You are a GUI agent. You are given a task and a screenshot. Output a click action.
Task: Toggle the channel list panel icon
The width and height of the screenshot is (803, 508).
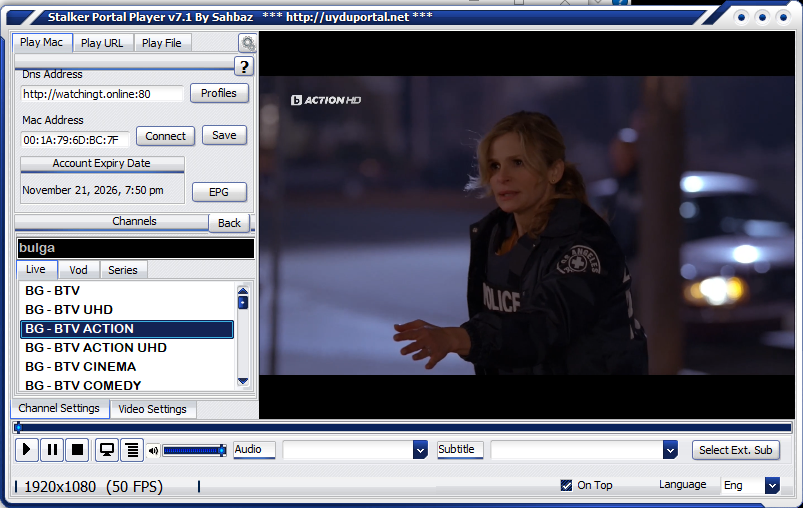(x=132, y=450)
